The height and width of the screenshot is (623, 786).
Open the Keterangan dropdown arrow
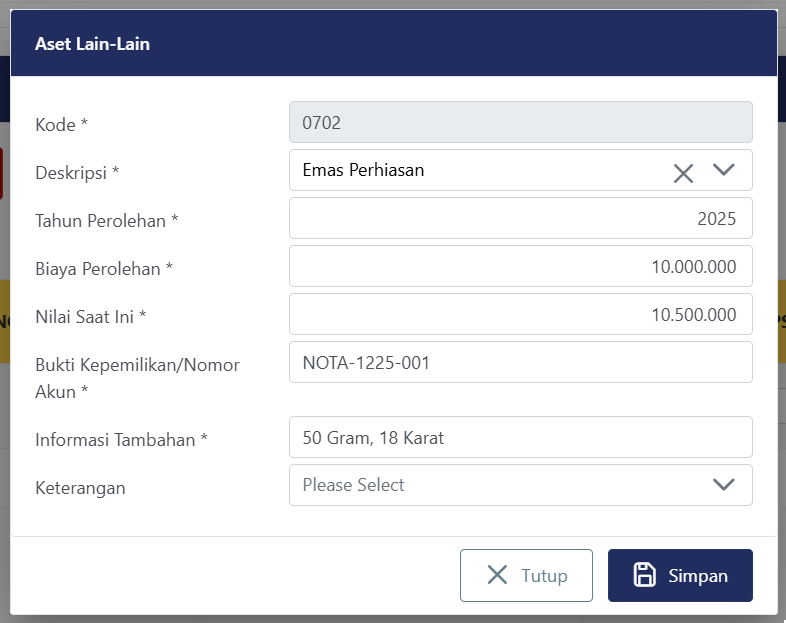[x=724, y=485]
